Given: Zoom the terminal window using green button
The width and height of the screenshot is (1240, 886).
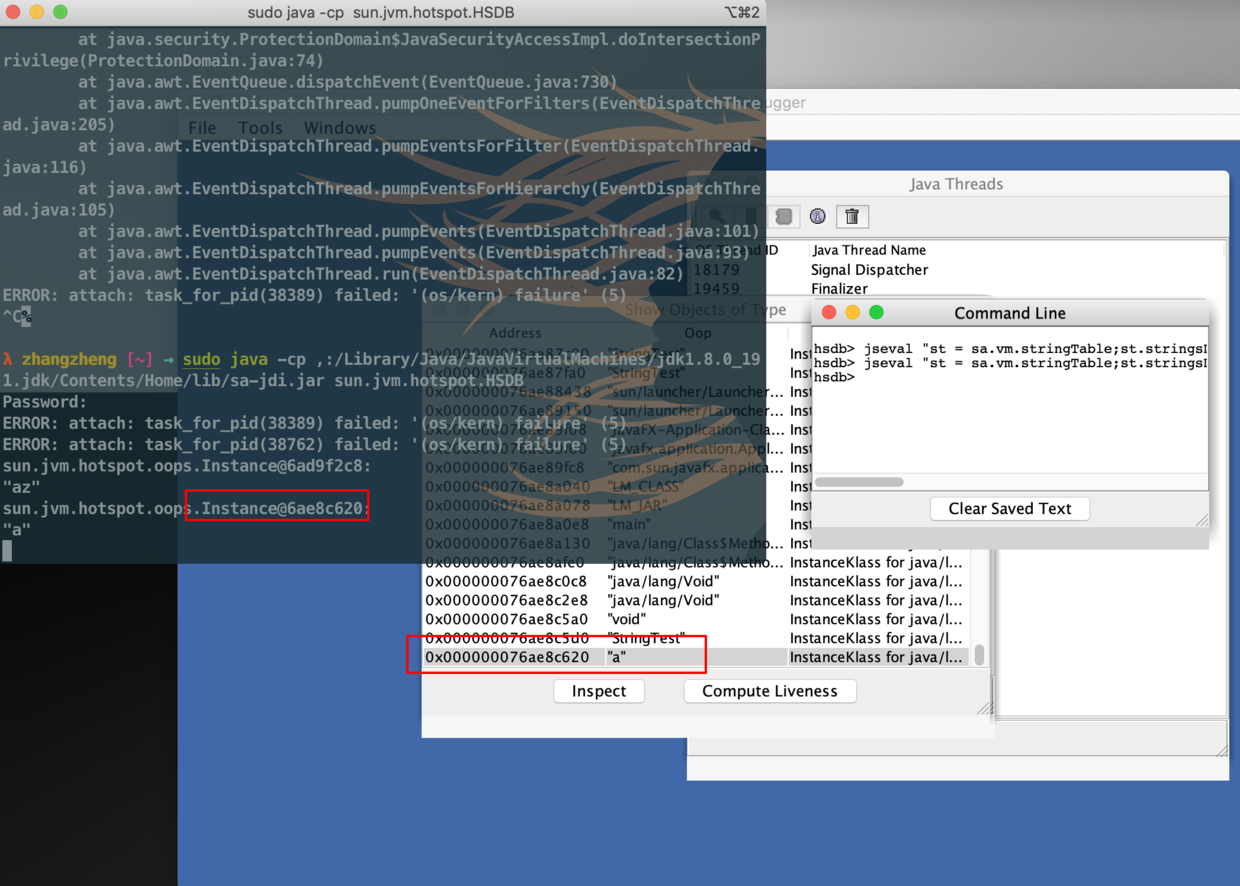Looking at the screenshot, I should (x=61, y=12).
